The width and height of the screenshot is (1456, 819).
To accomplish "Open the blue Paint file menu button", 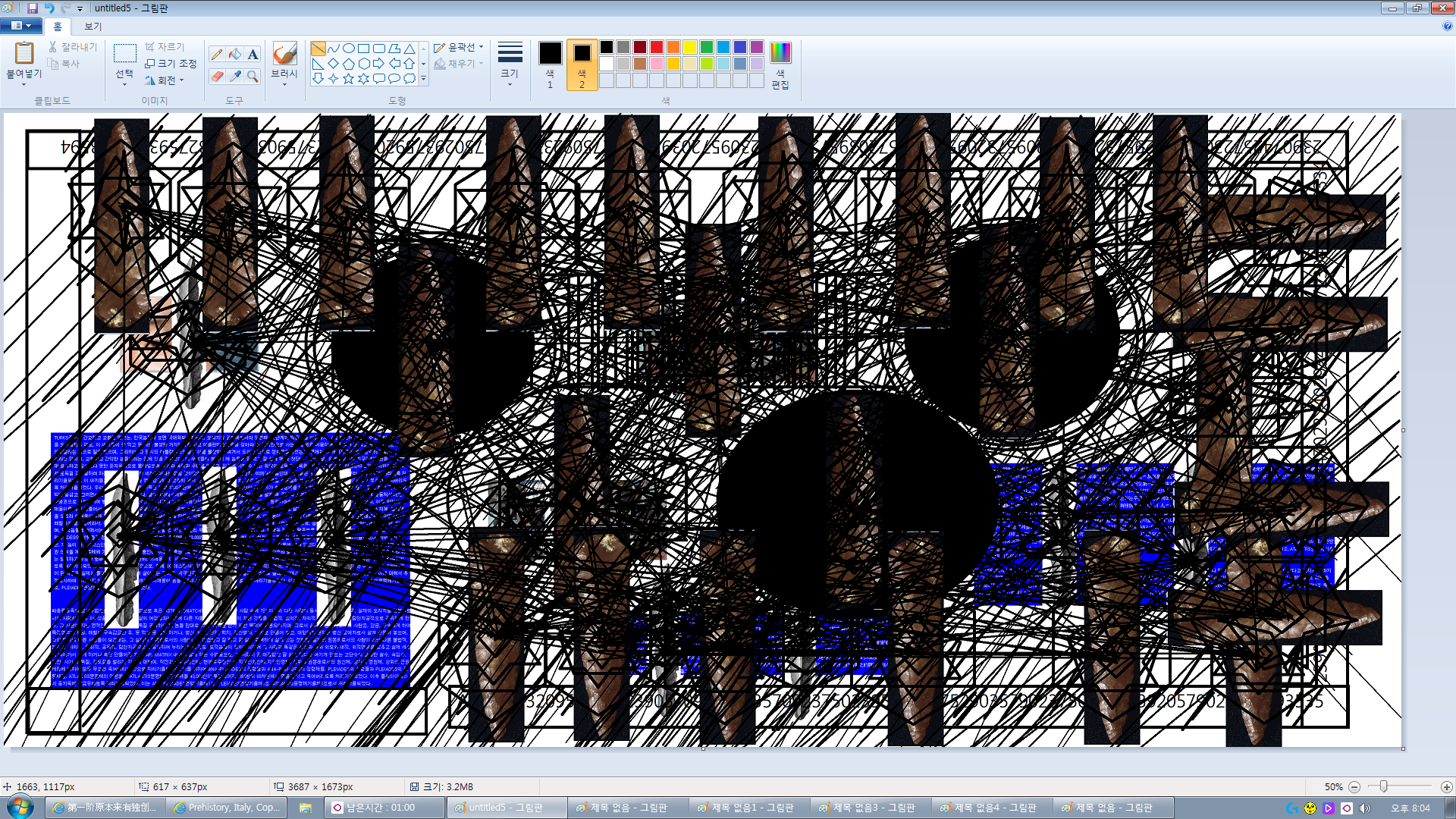I will point(20,26).
